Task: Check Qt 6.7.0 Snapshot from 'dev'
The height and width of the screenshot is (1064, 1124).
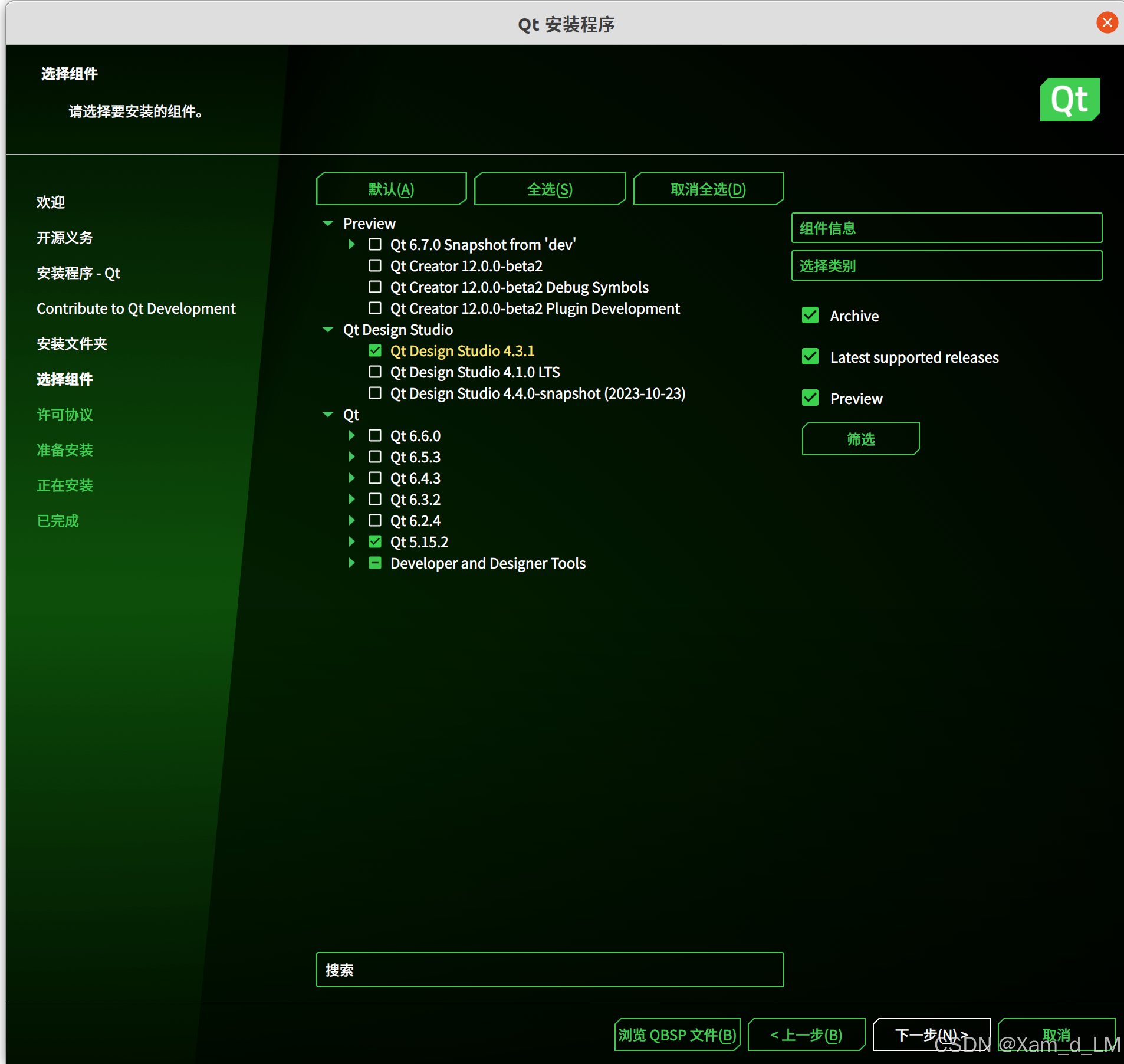Action: [375, 244]
